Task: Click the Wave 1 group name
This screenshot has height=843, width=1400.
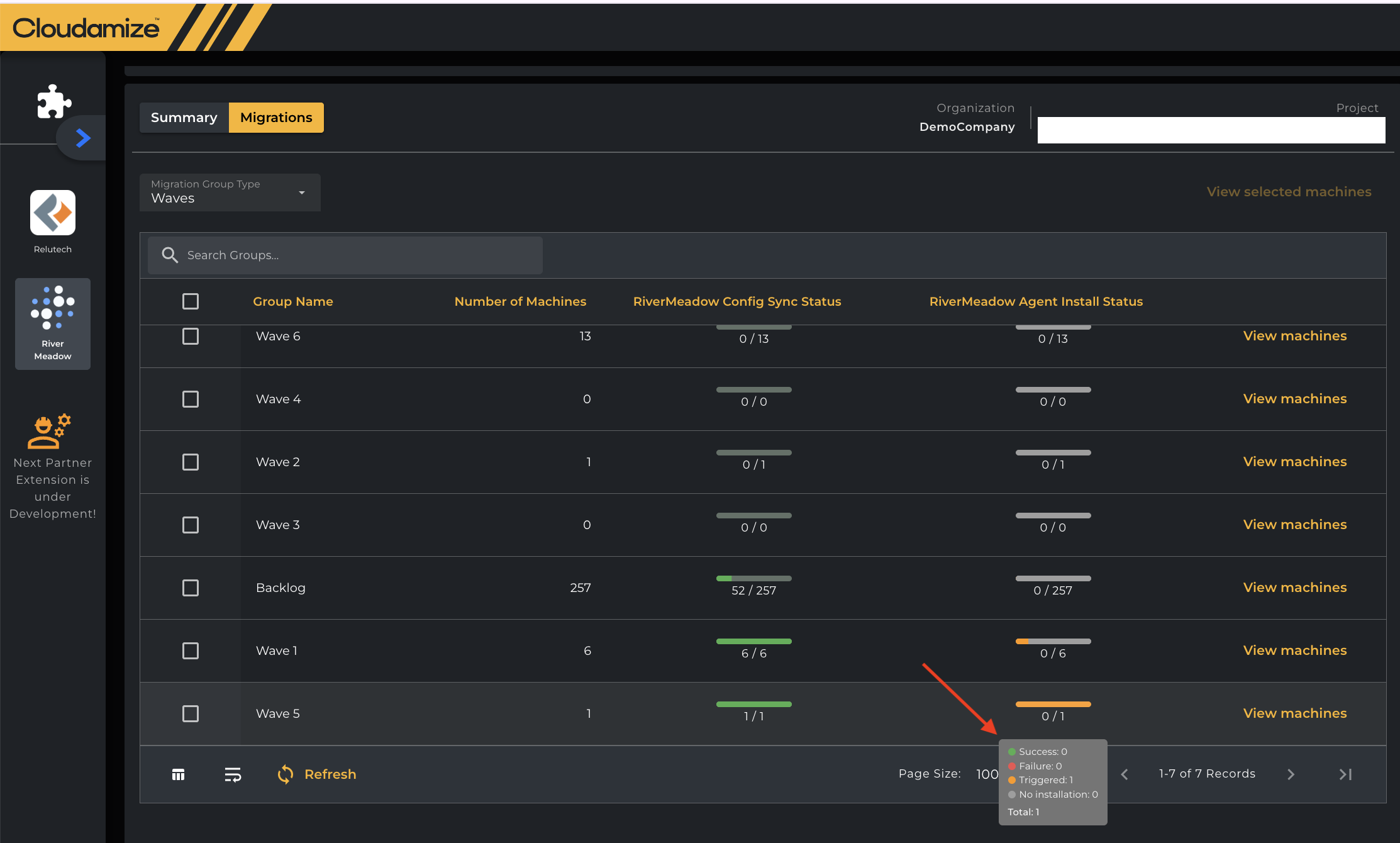Action: pyautogui.click(x=277, y=650)
